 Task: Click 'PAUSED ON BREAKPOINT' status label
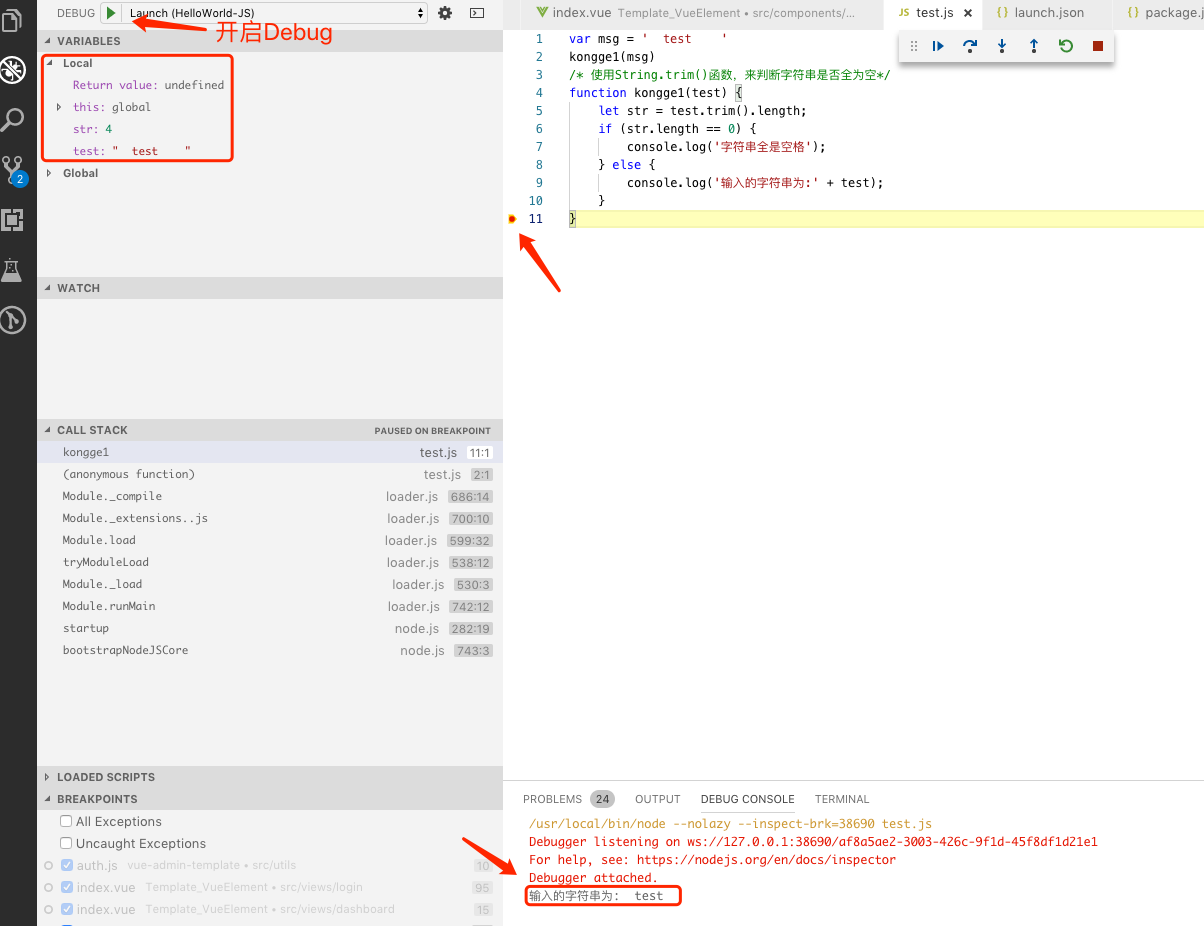tap(433, 430)
